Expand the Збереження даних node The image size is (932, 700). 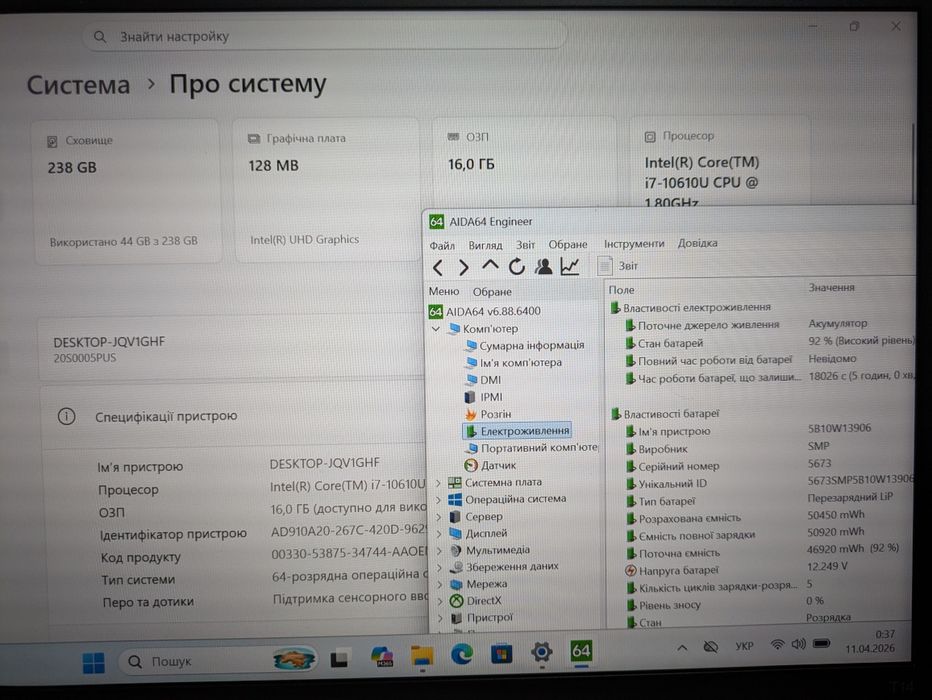439,567
